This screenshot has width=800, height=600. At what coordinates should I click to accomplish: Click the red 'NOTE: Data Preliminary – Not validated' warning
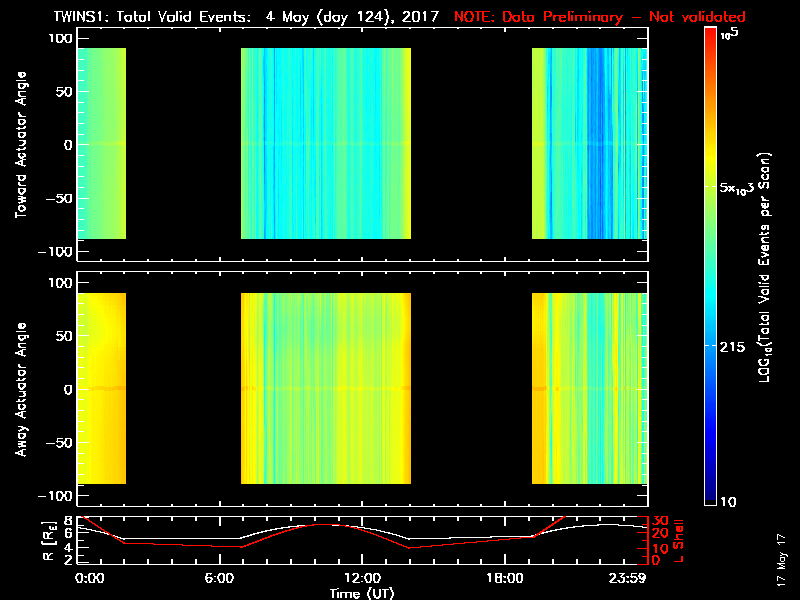point(600,17)
